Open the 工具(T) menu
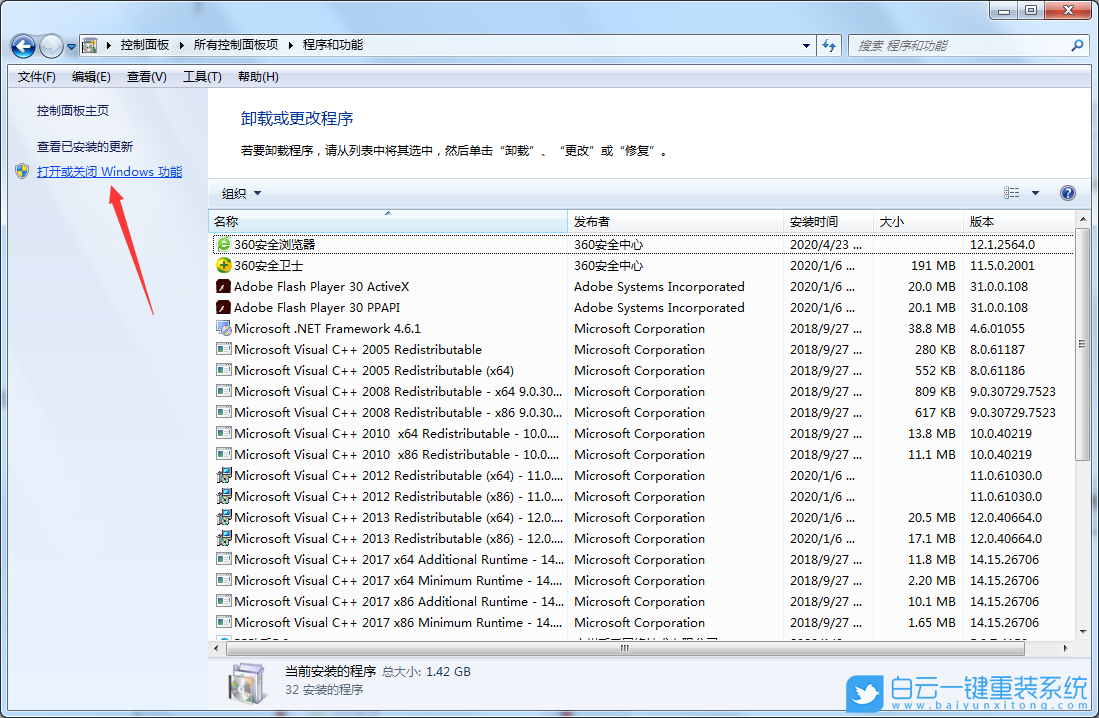This screenshot has height=718, width=1099. point(202,77)
